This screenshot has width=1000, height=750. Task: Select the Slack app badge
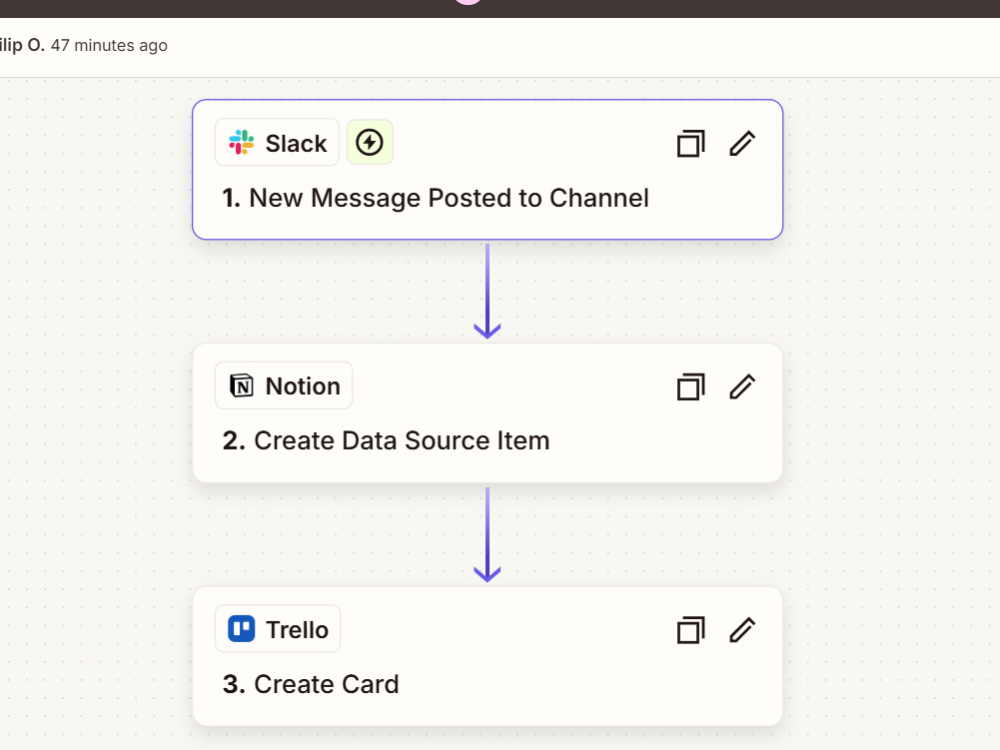point(277,142)
